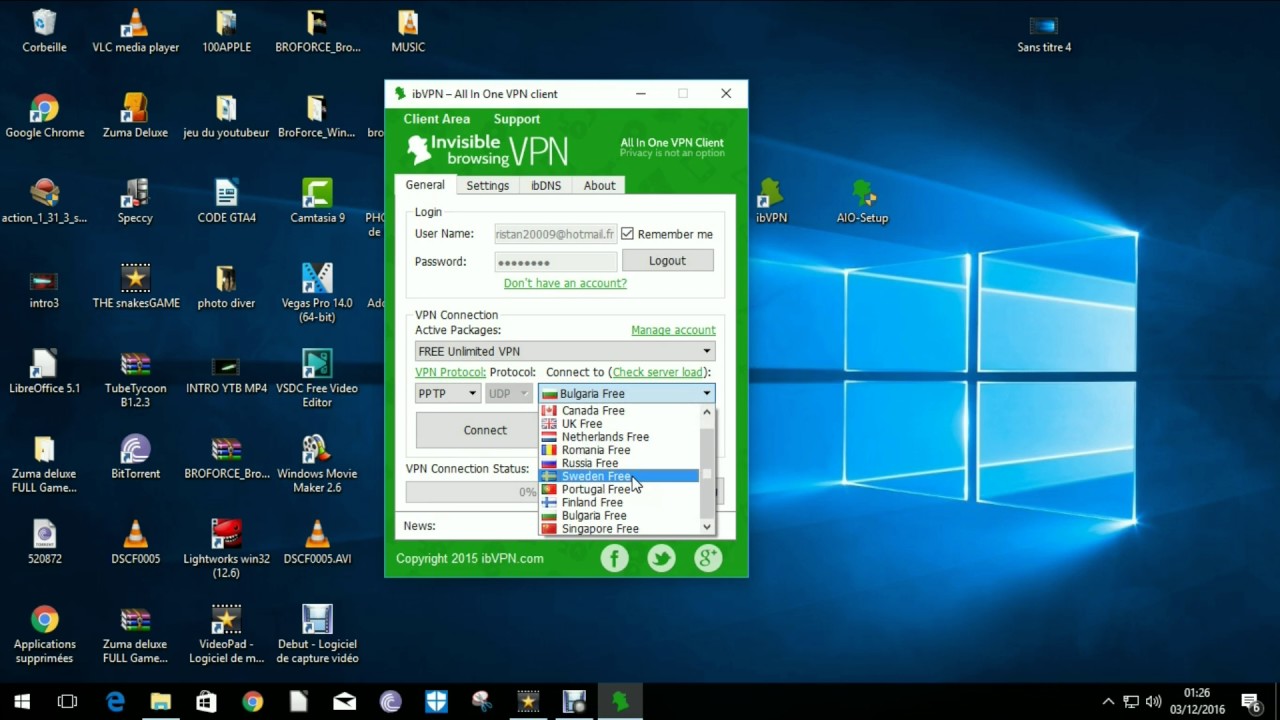1280x720 pixels.
Task: Open the VPN Protocol link
Action: [x=450, y=372]
